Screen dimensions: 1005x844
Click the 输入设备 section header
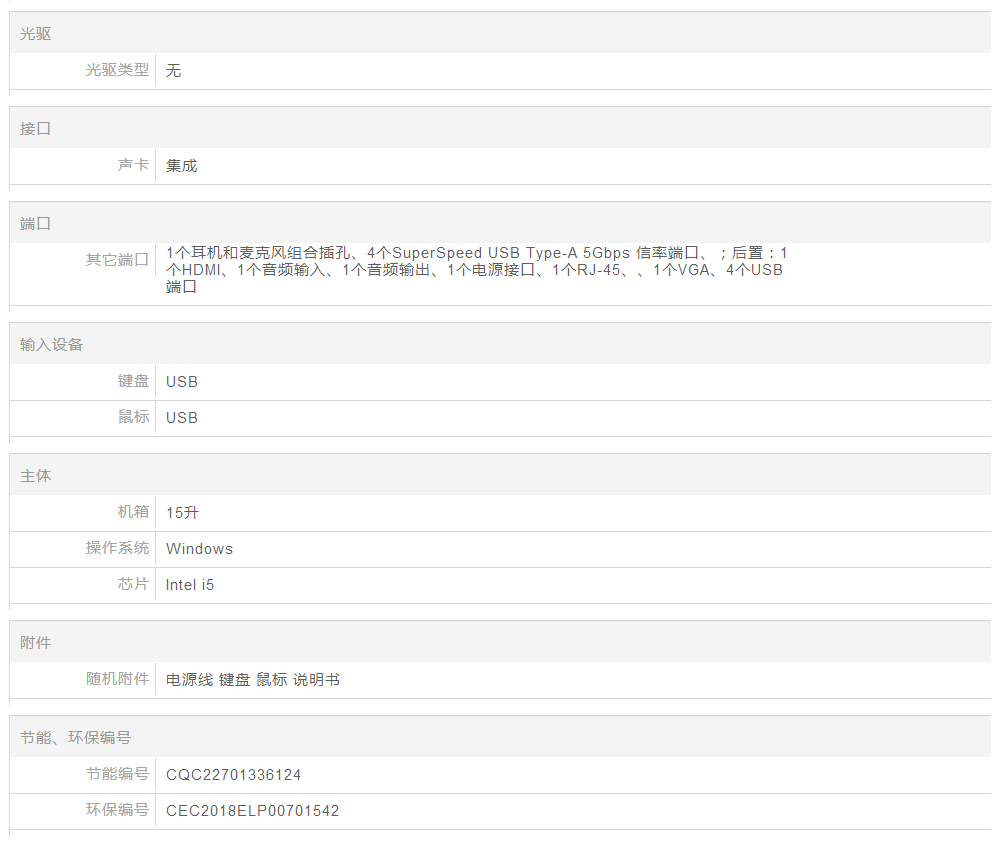click(x=52, y=345)
